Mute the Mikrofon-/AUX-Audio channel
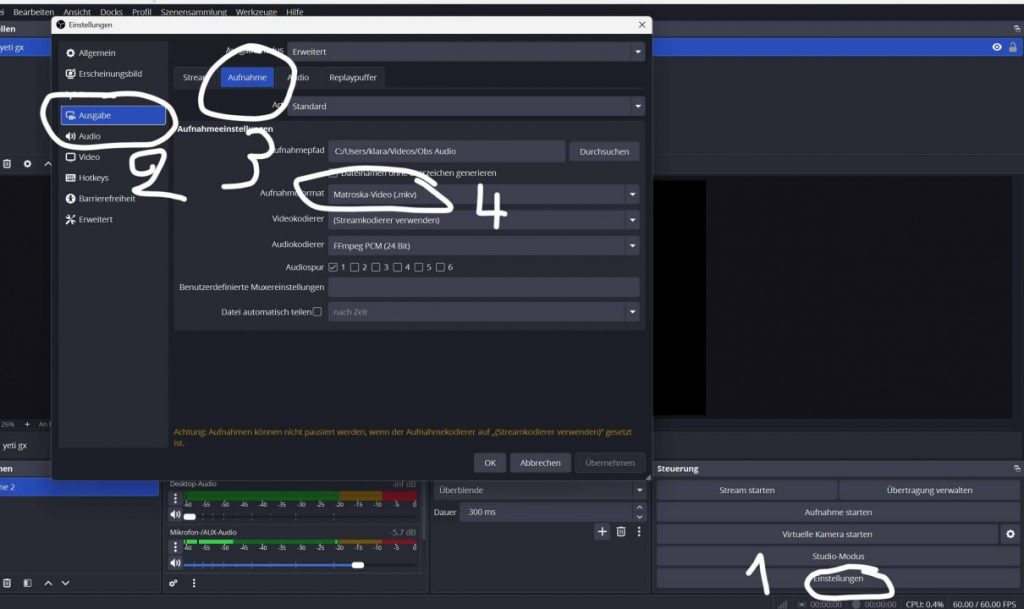The height and width of the screenshot is (609, 1024). coord(175,563)
